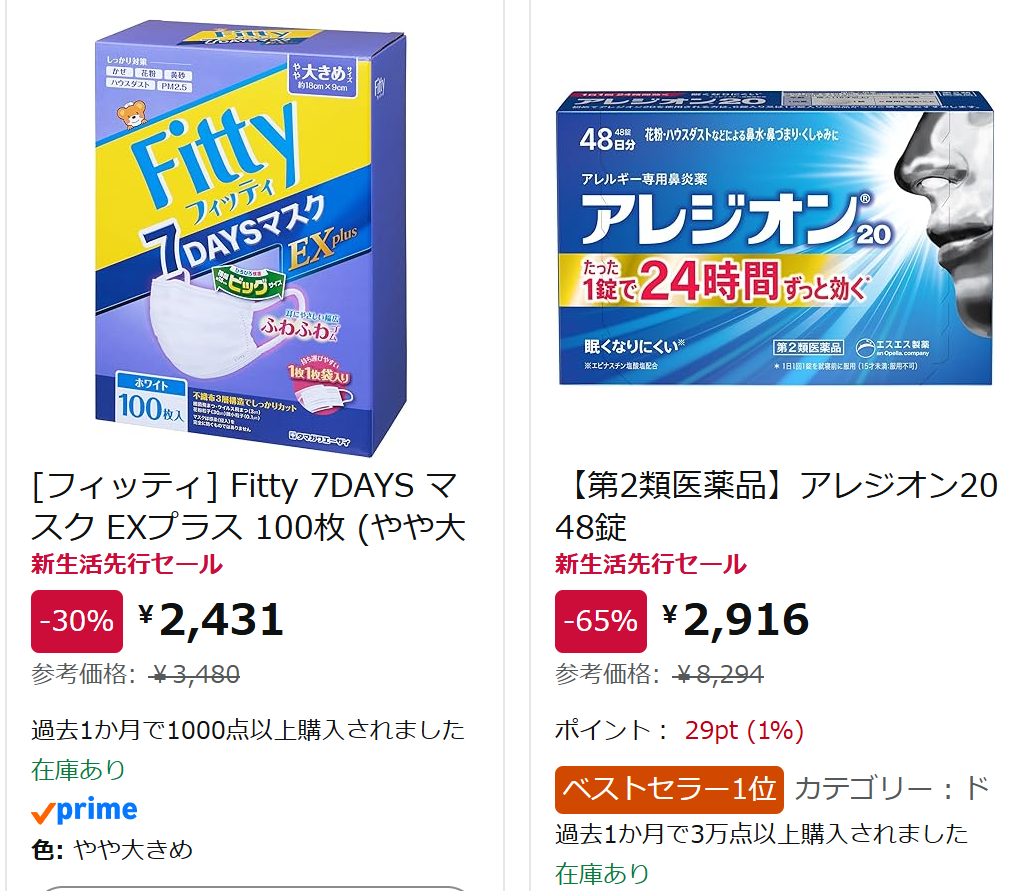The width and height of the screenshot is (1018, 891).
Task: Click 新生活先行セール label under アレジオン20
Action: (x=651, y=564)
